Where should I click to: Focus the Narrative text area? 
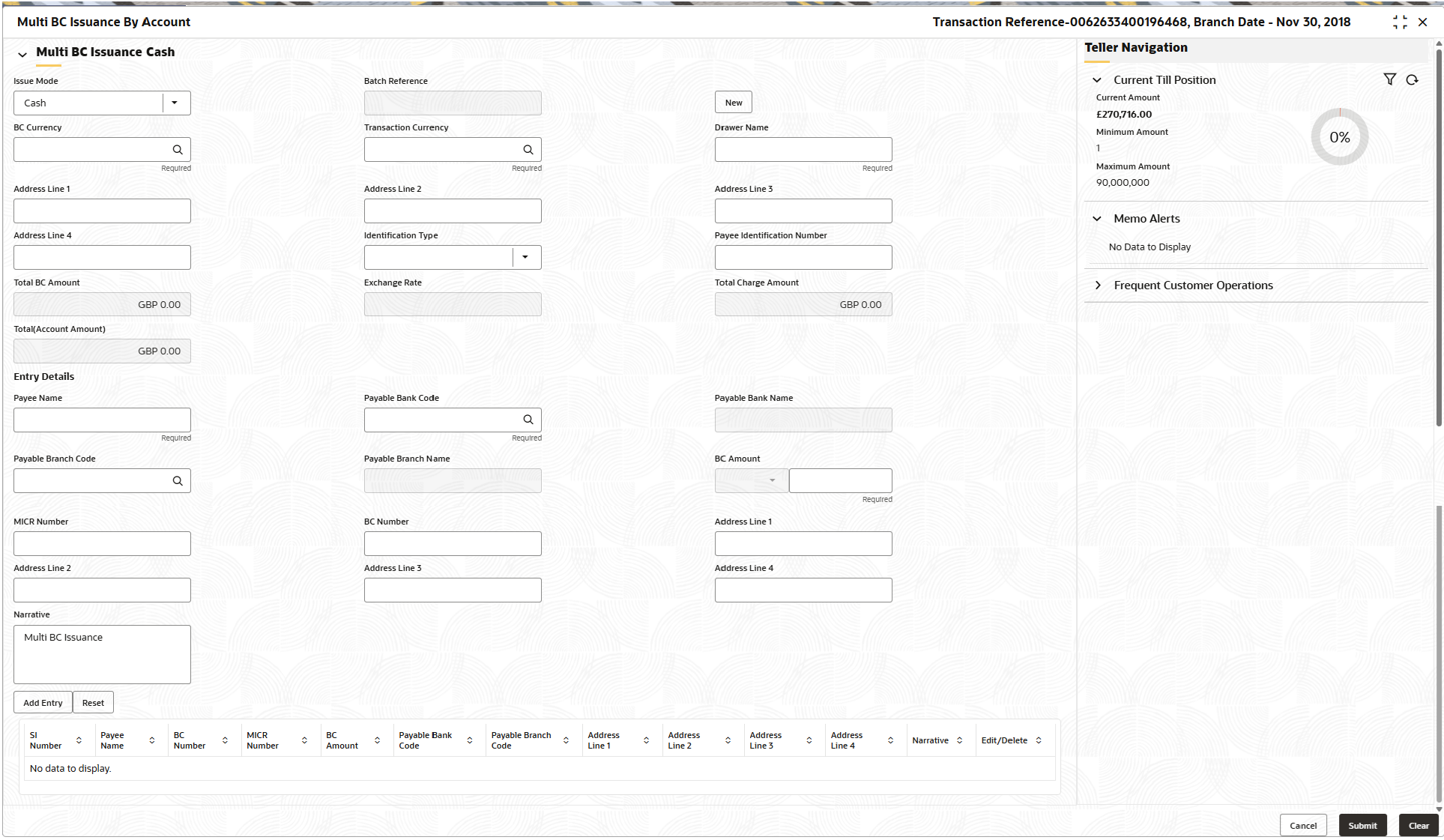tap(102, 654)
